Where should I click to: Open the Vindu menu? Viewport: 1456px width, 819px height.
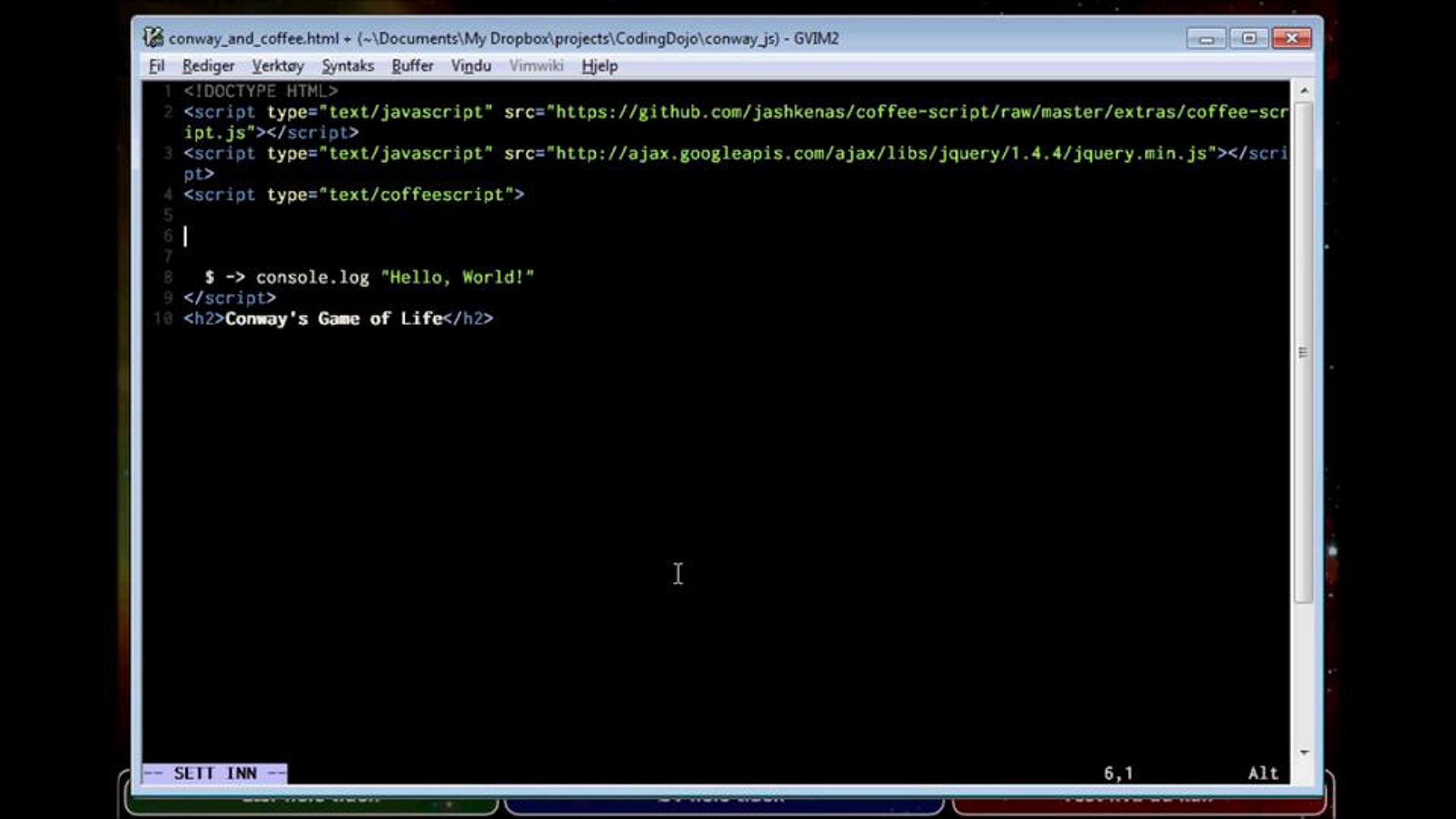[471, 66]
